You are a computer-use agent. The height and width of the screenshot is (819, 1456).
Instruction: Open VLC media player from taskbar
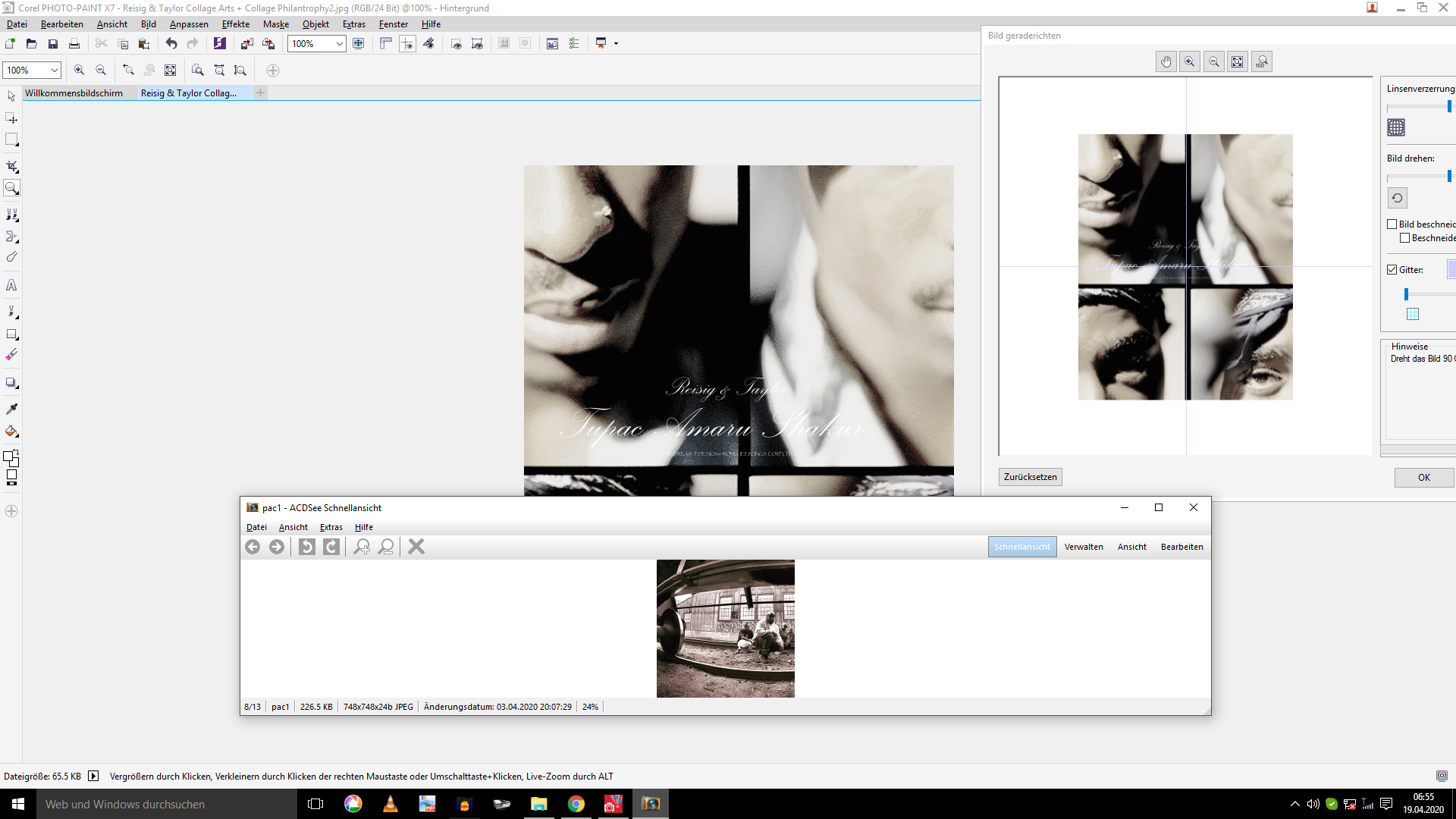pyautogui.click(x=390, y=804)
